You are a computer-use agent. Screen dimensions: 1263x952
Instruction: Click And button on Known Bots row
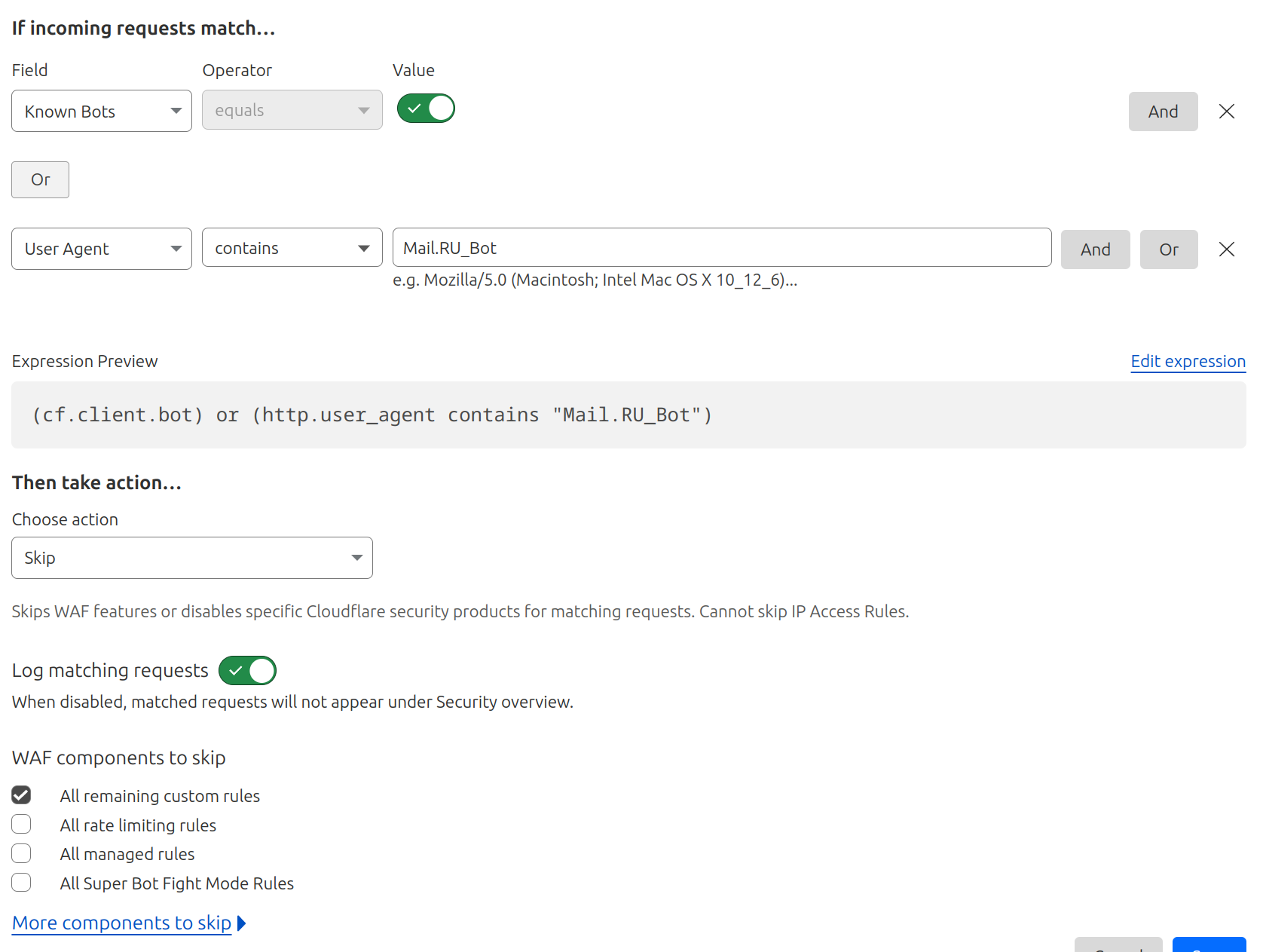[1163, 112]
